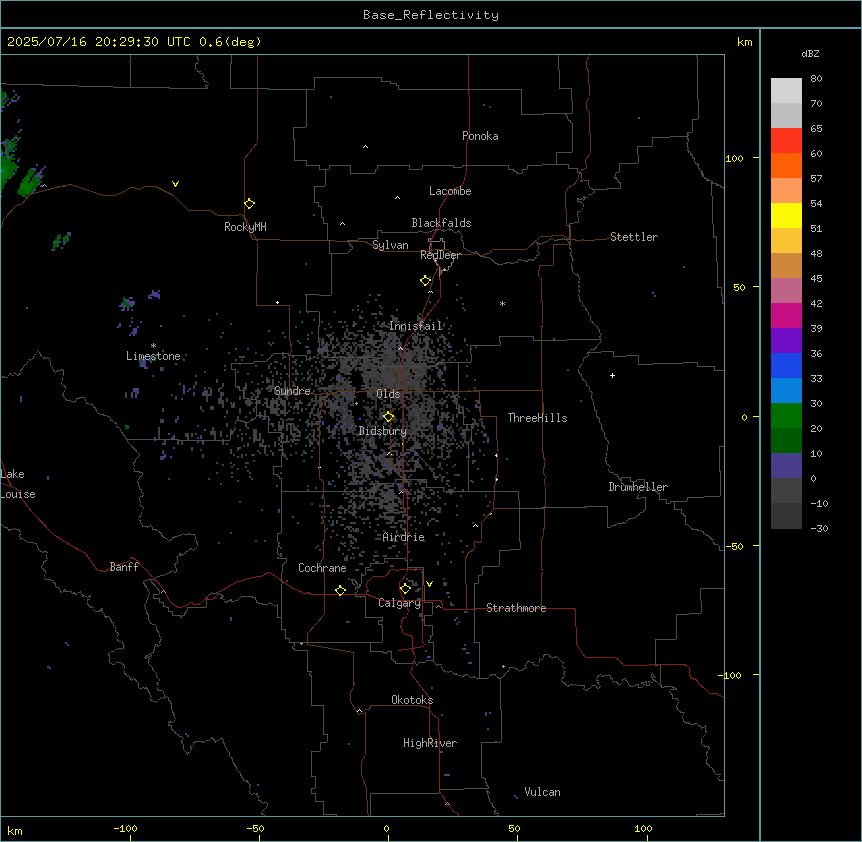
Task: Click the Okotoks label
Action: pos(412,700)
